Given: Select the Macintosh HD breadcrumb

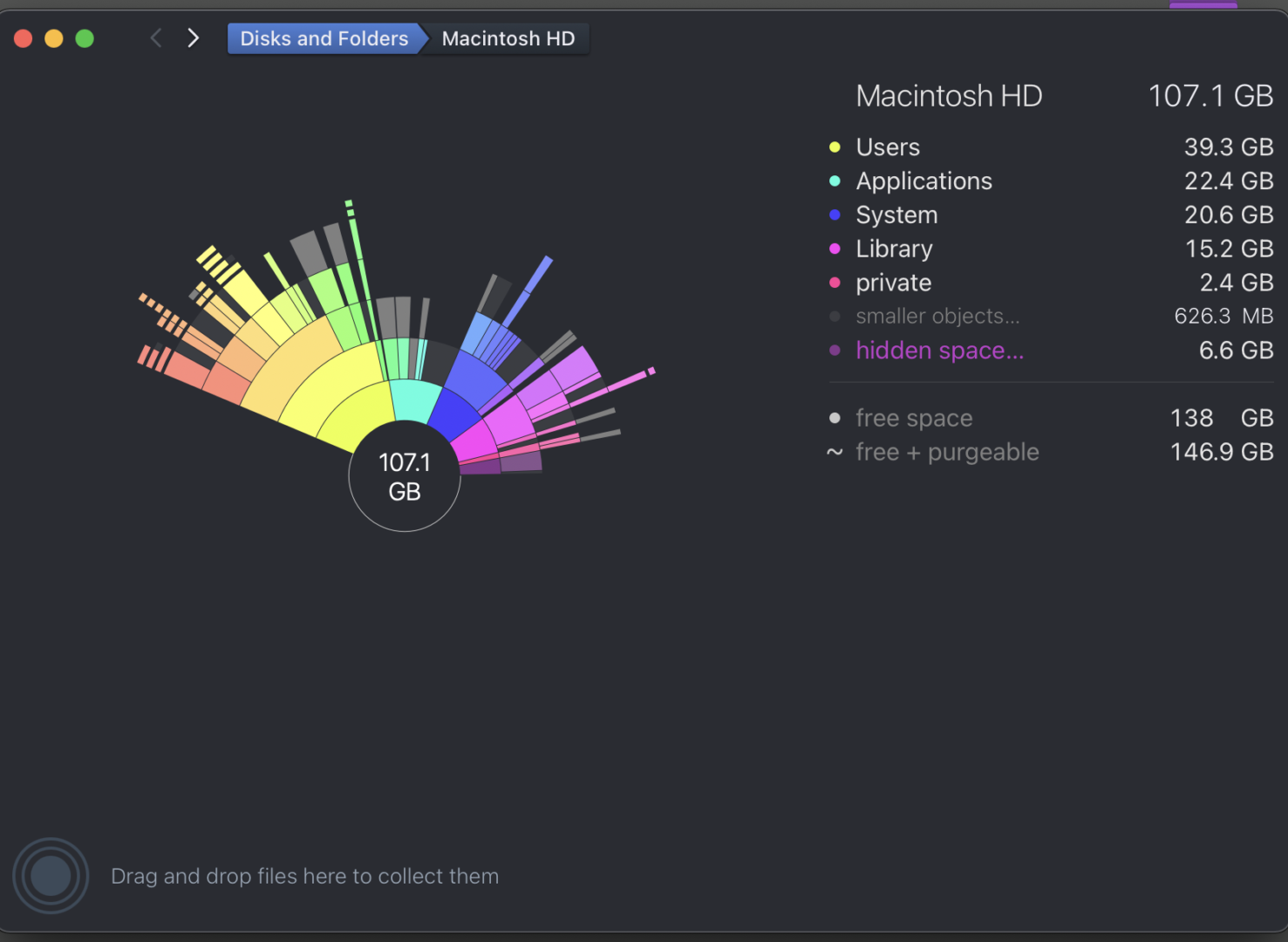Looking at the screenshot, I should (508, 38).
